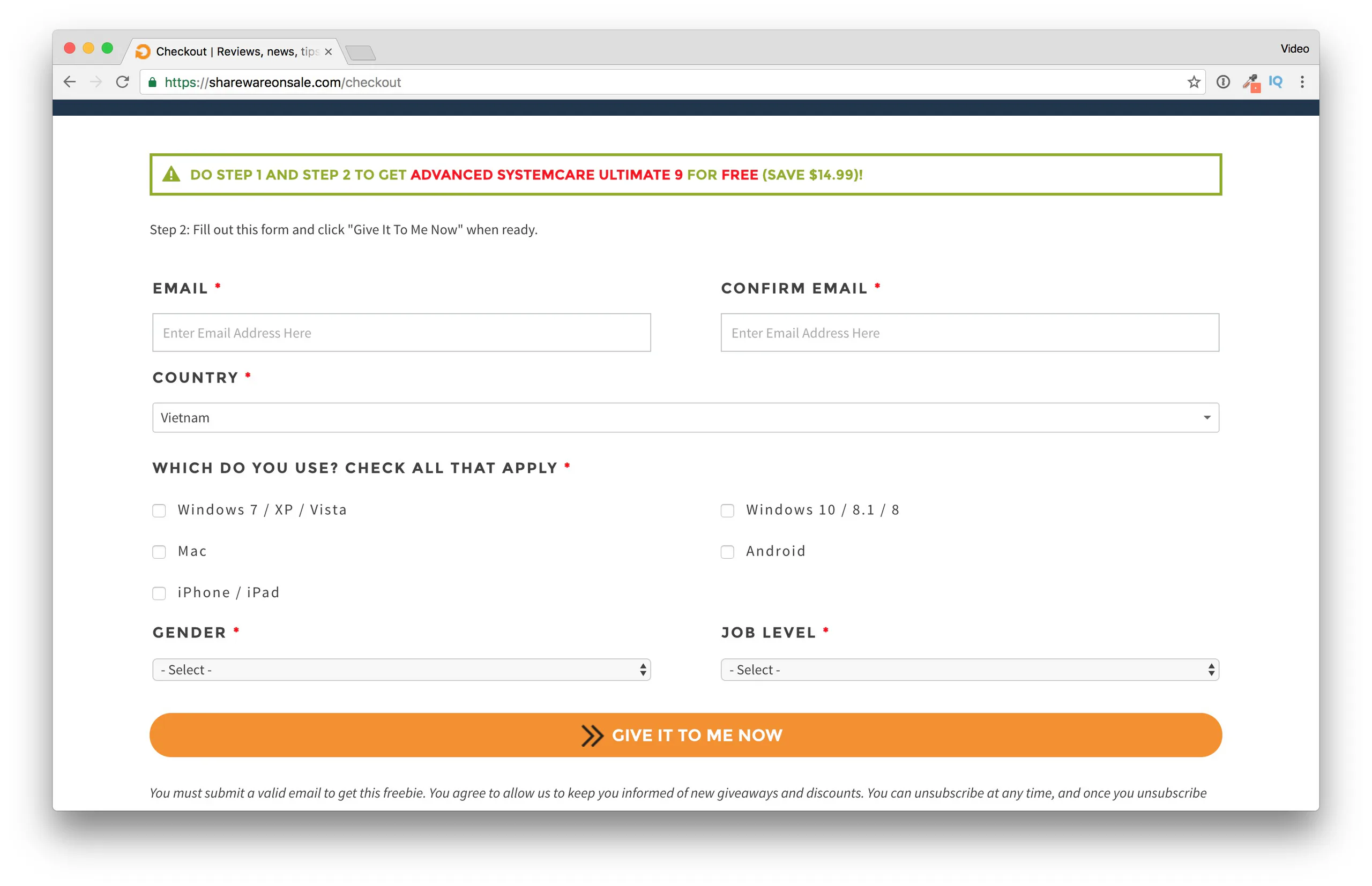Minimize the window with the yellow button
Viewport: 1372px width, 886px height.
88,48
